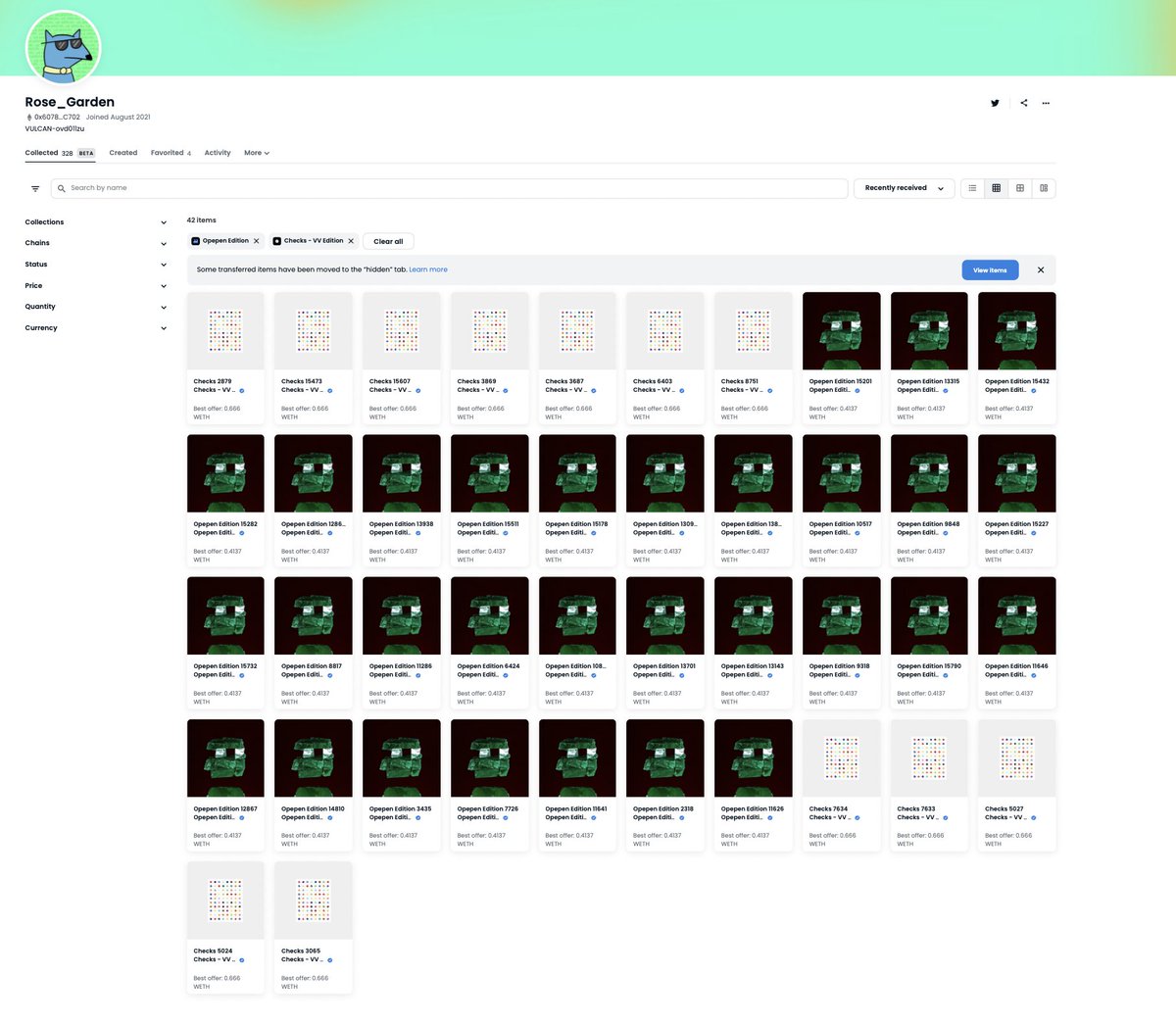The image size is (1176, 1025).
Task: Expand the Price filter section
Action: [x=96, y=286]
